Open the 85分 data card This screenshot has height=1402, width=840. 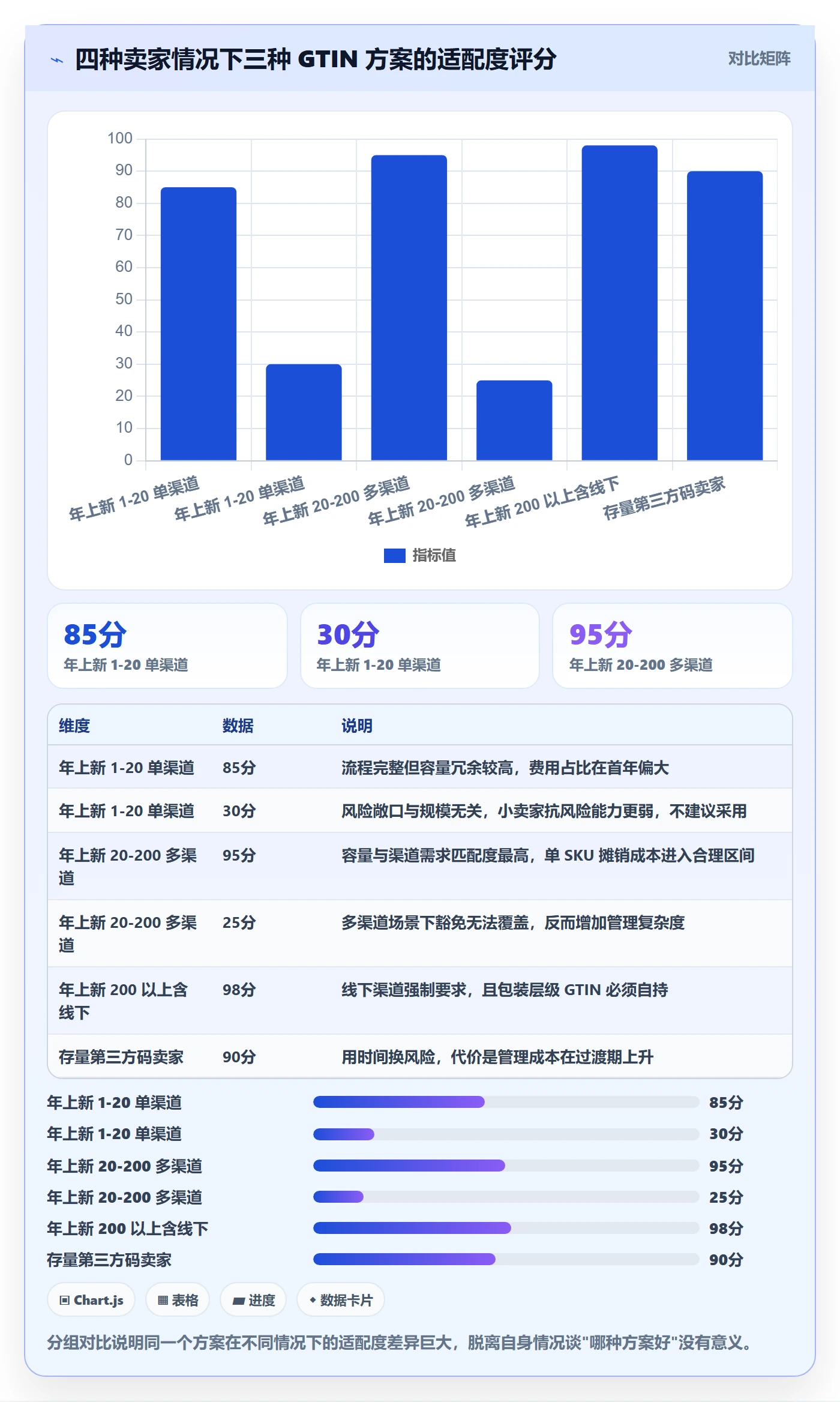pos(167,646)
